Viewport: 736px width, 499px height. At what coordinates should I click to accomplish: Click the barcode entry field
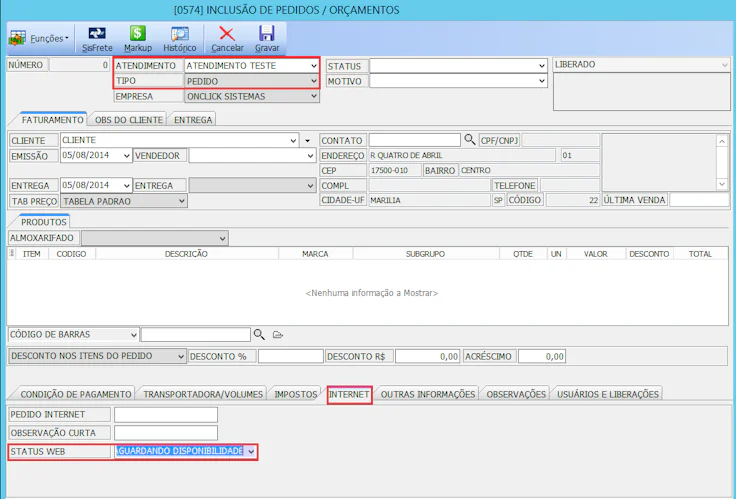[x=195, y=335]
